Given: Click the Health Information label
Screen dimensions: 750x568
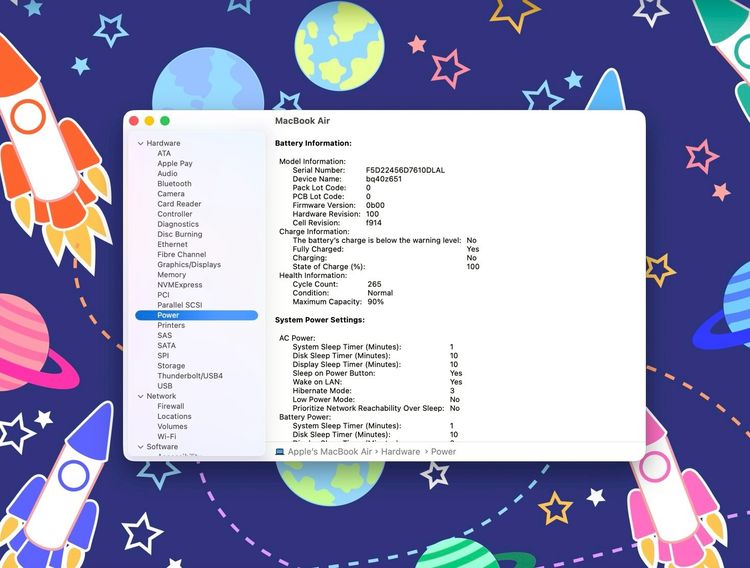Looking at the screenshot, I should pos(313,276).
